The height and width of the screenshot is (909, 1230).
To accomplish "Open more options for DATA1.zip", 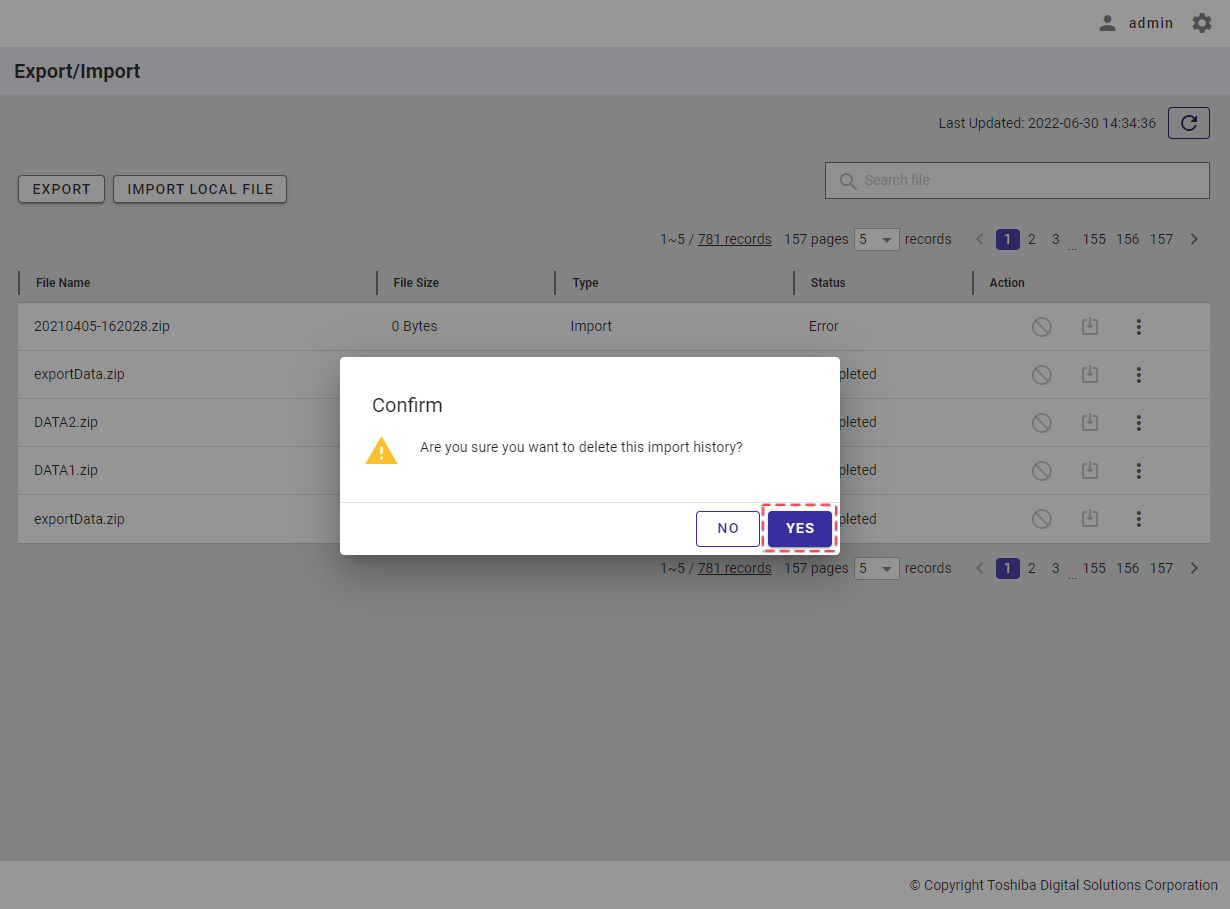I will coord(1138,471).
